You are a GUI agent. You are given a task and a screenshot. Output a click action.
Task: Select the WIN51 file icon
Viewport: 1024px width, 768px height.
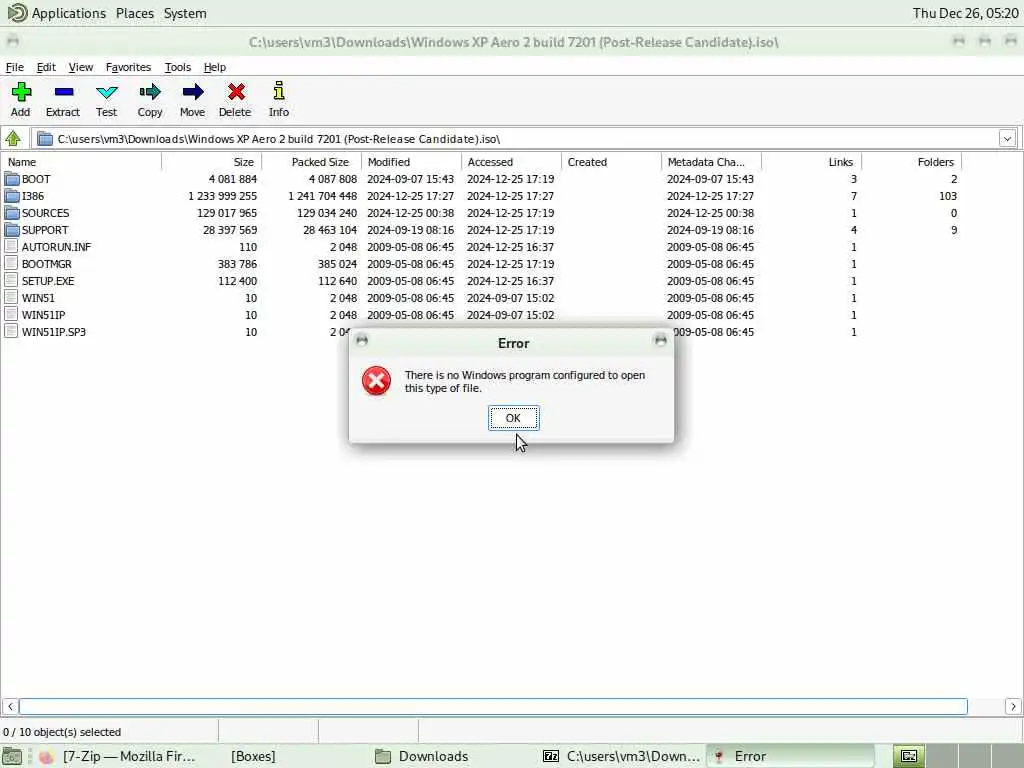(x=11, y=298)
